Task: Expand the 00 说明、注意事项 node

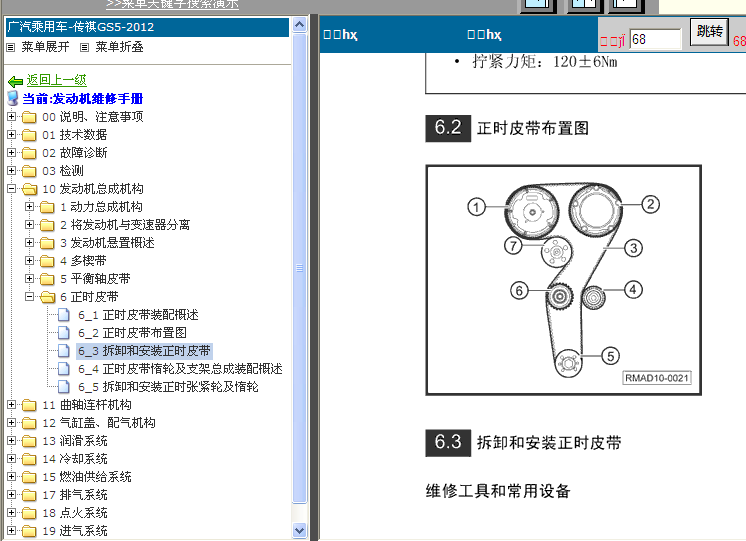Action: [11, 117]
